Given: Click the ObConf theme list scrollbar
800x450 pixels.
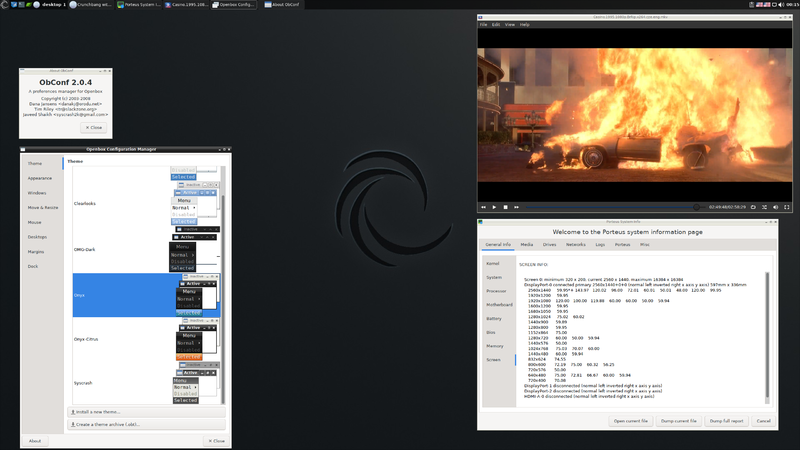Looking at the screenshot, I should coord(222,298).
